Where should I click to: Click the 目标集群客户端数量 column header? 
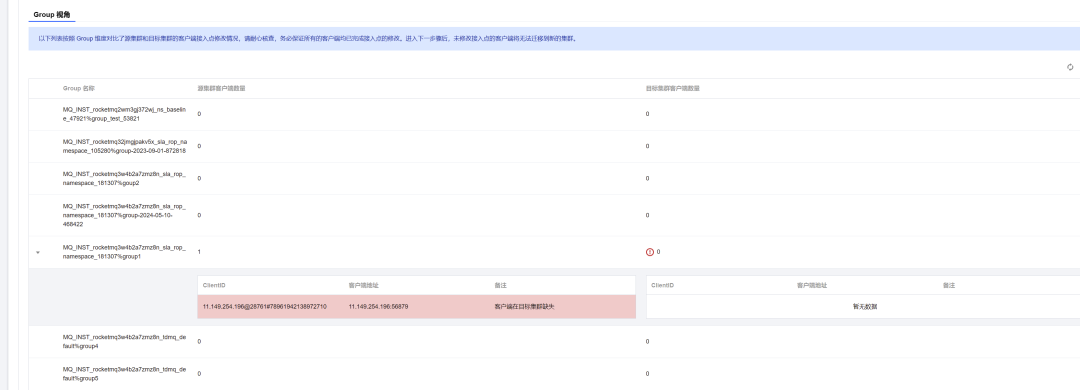(x=672, y=88)
